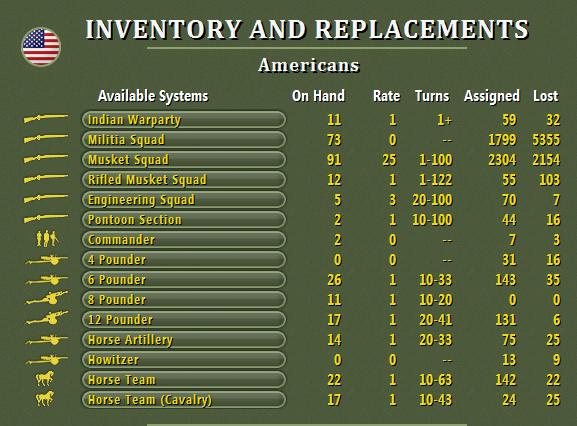Click Musket Squad assigned value 2304
This screenshot has height=426, width=577.
click(x=502, y=160)
